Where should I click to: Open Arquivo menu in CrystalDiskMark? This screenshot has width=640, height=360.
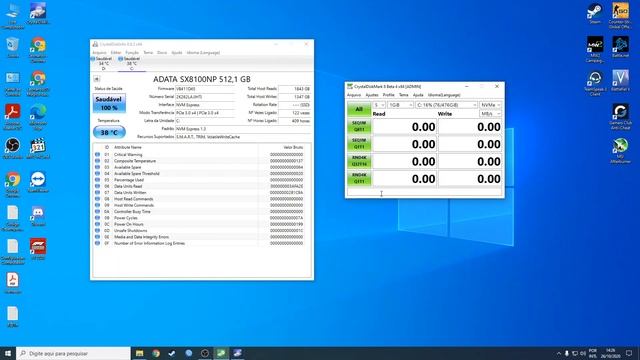point(354,95)
